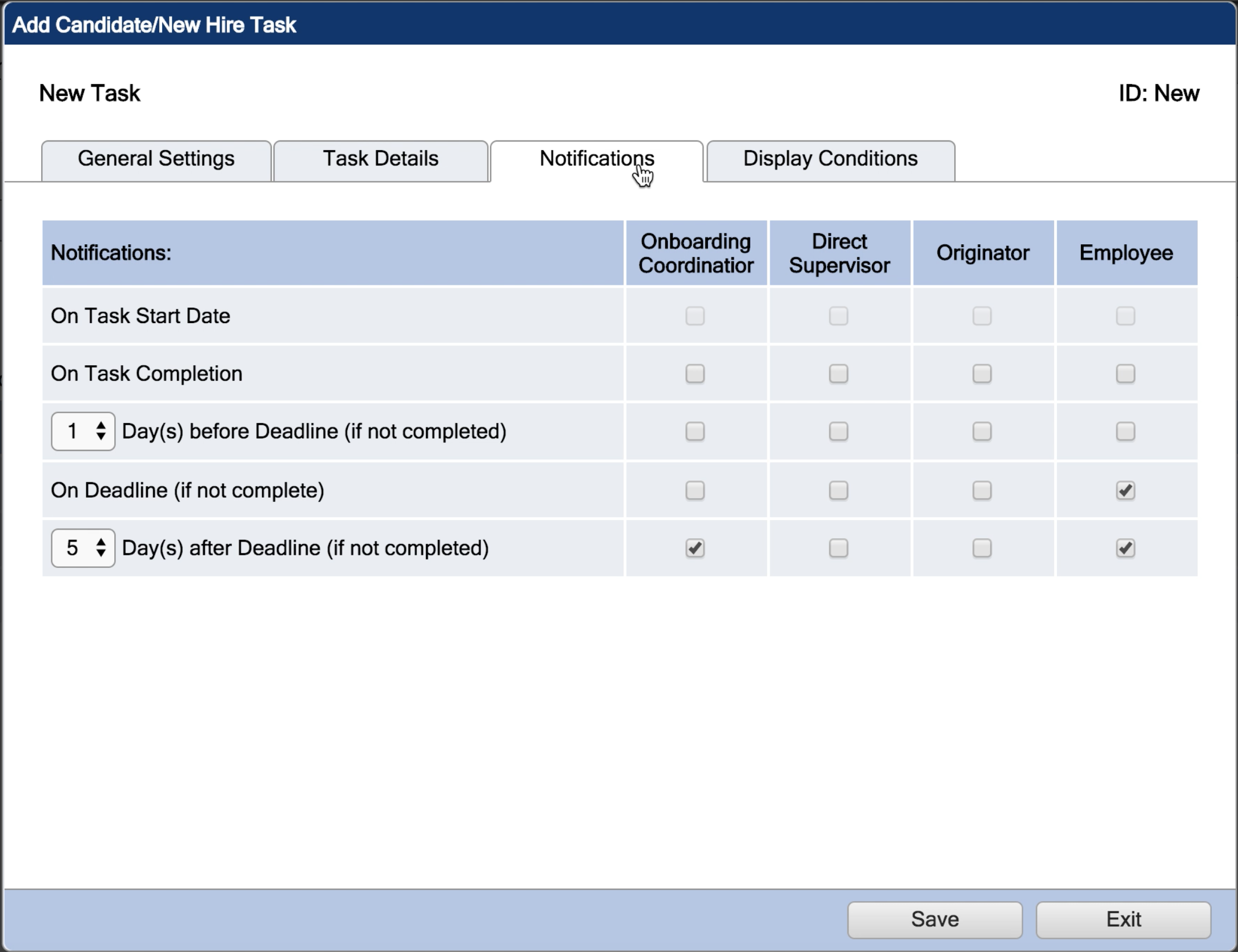The image size is (1238, 952).
Task: Open the Task Details tab
Action: click(x=380, y=160)
